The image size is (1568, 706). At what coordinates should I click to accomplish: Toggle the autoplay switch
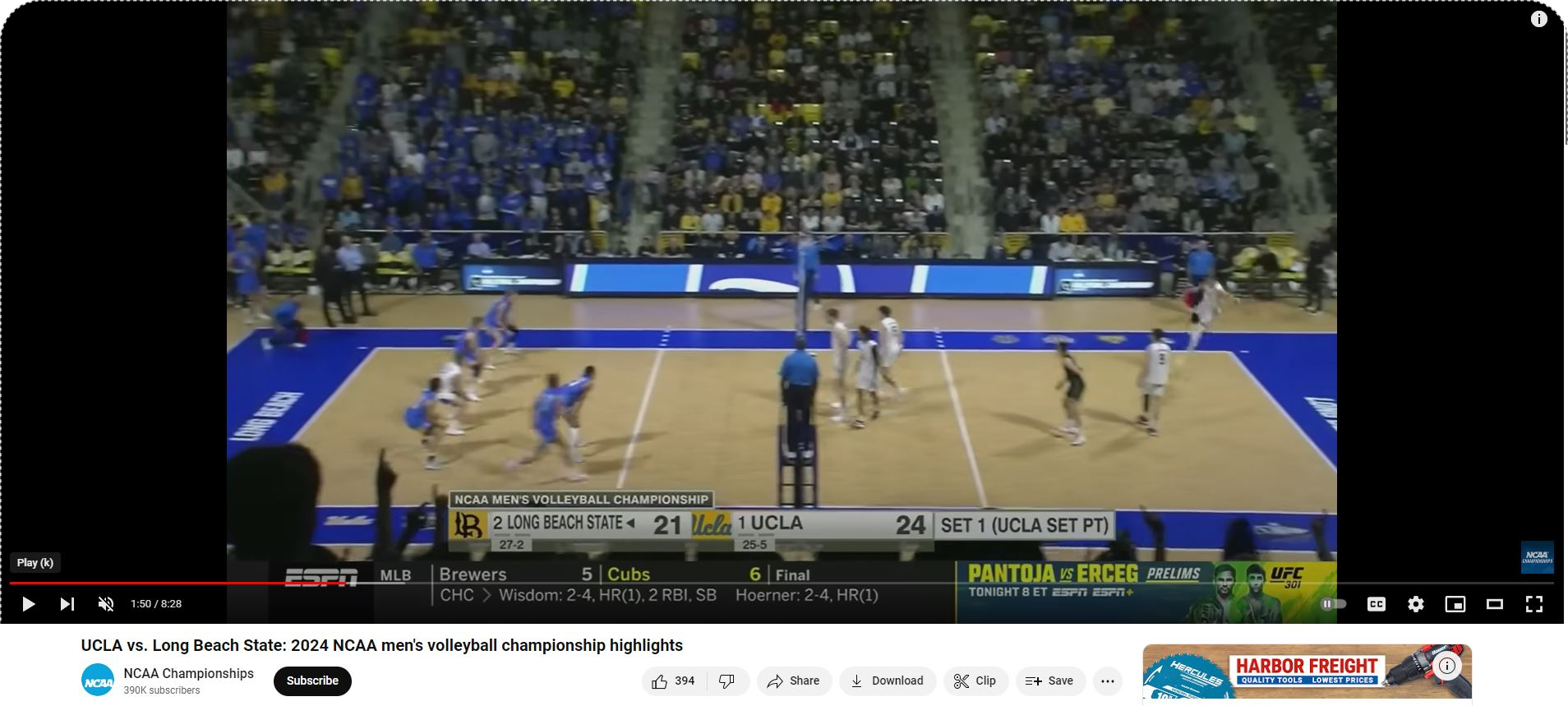tap(1333, 604)
